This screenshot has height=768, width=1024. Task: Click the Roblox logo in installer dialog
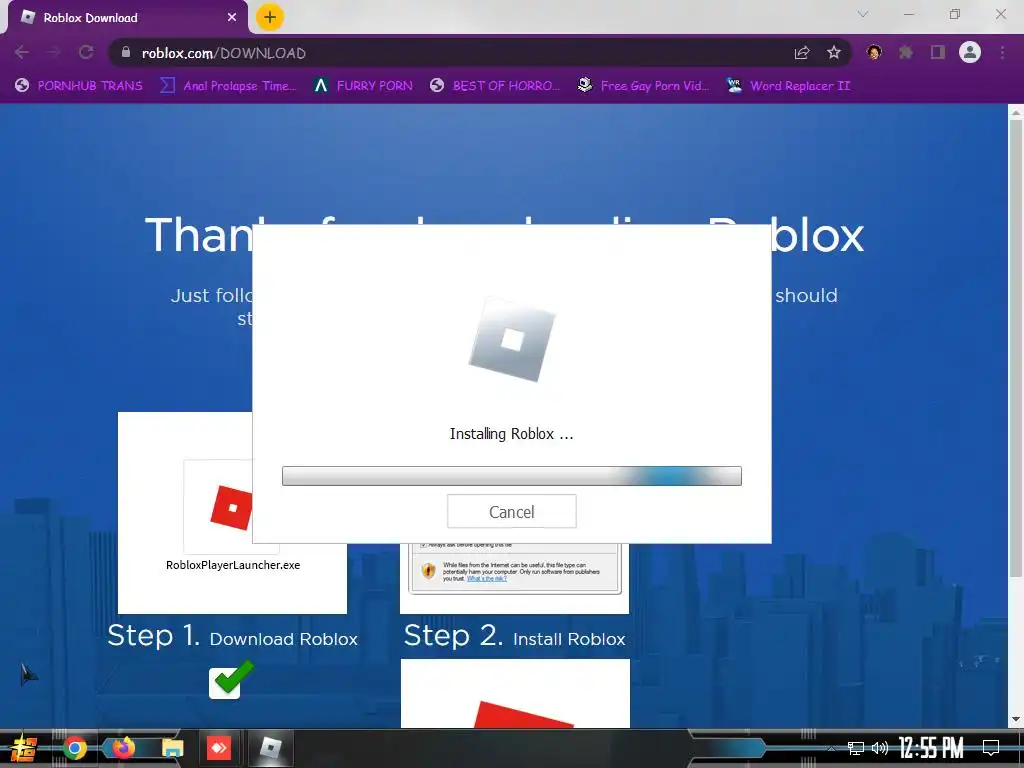[512, 339]
